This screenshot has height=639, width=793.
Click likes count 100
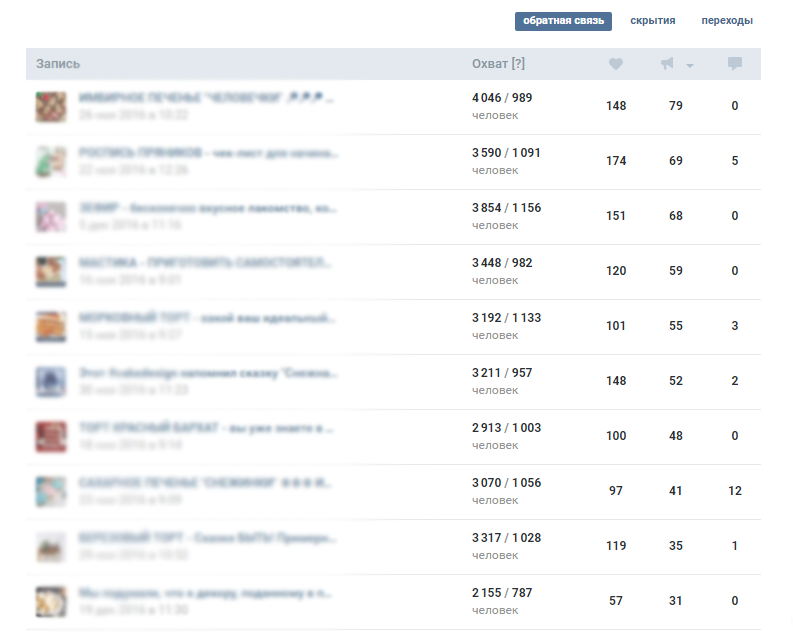[x=616, y=436]
